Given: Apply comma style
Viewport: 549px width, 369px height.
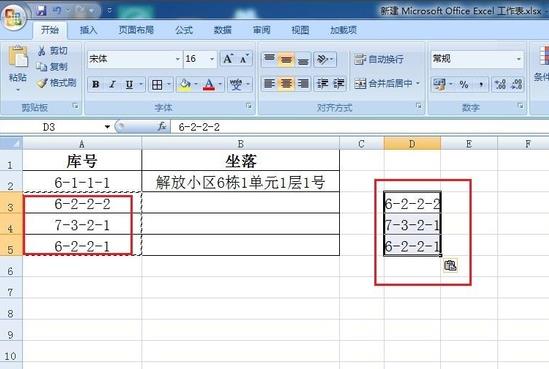Looking at the screenshot, I should coord(481,84).
